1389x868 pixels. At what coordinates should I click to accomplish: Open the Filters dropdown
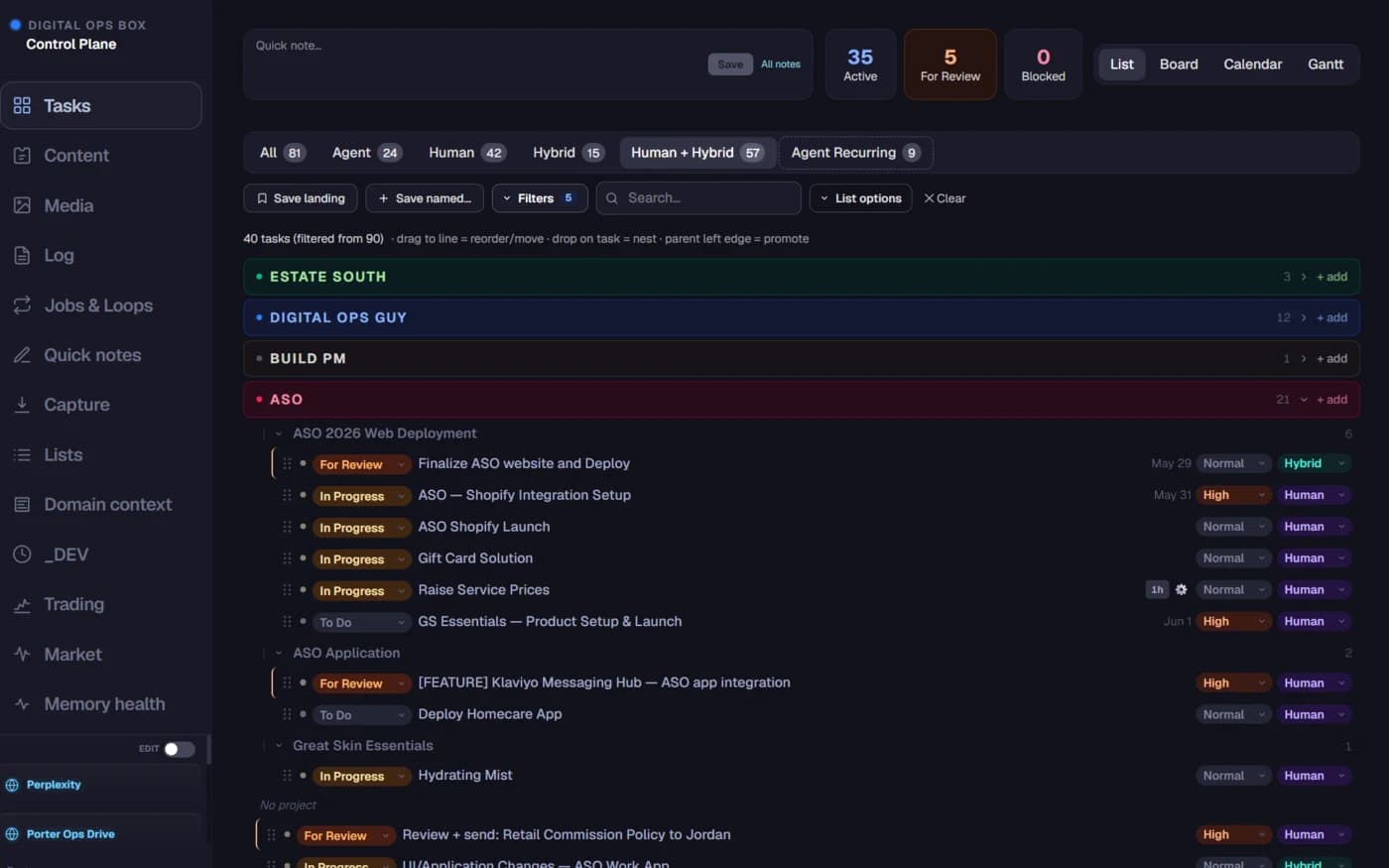pos(540,198)
